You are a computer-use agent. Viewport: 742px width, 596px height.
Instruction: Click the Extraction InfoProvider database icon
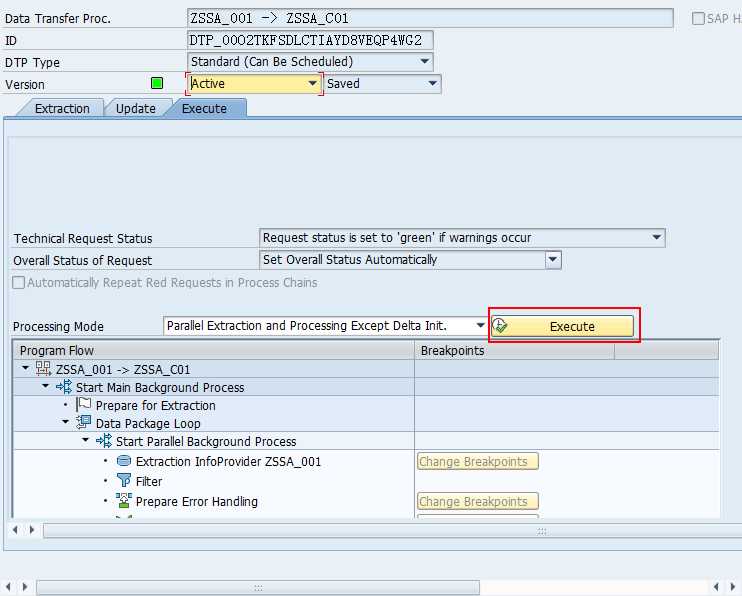[124, 461]
